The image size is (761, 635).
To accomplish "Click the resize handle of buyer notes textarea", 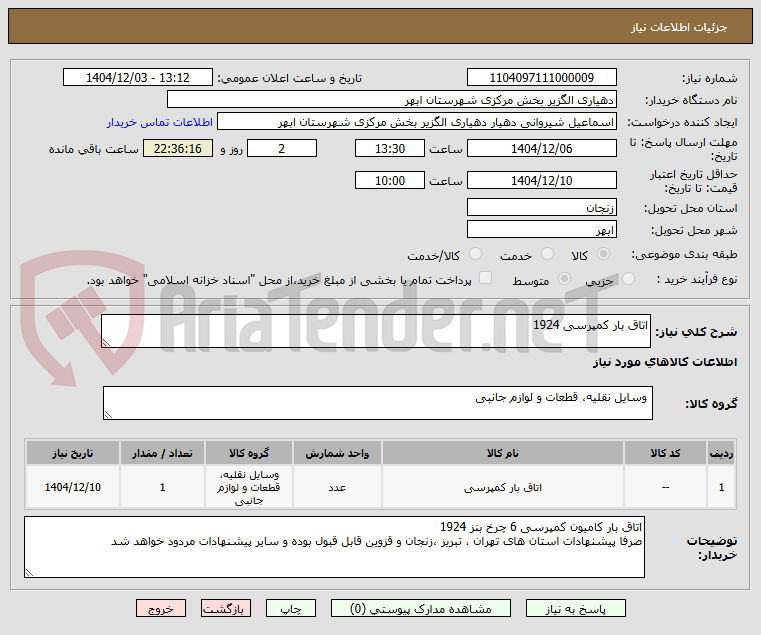I will click(29, 573).
